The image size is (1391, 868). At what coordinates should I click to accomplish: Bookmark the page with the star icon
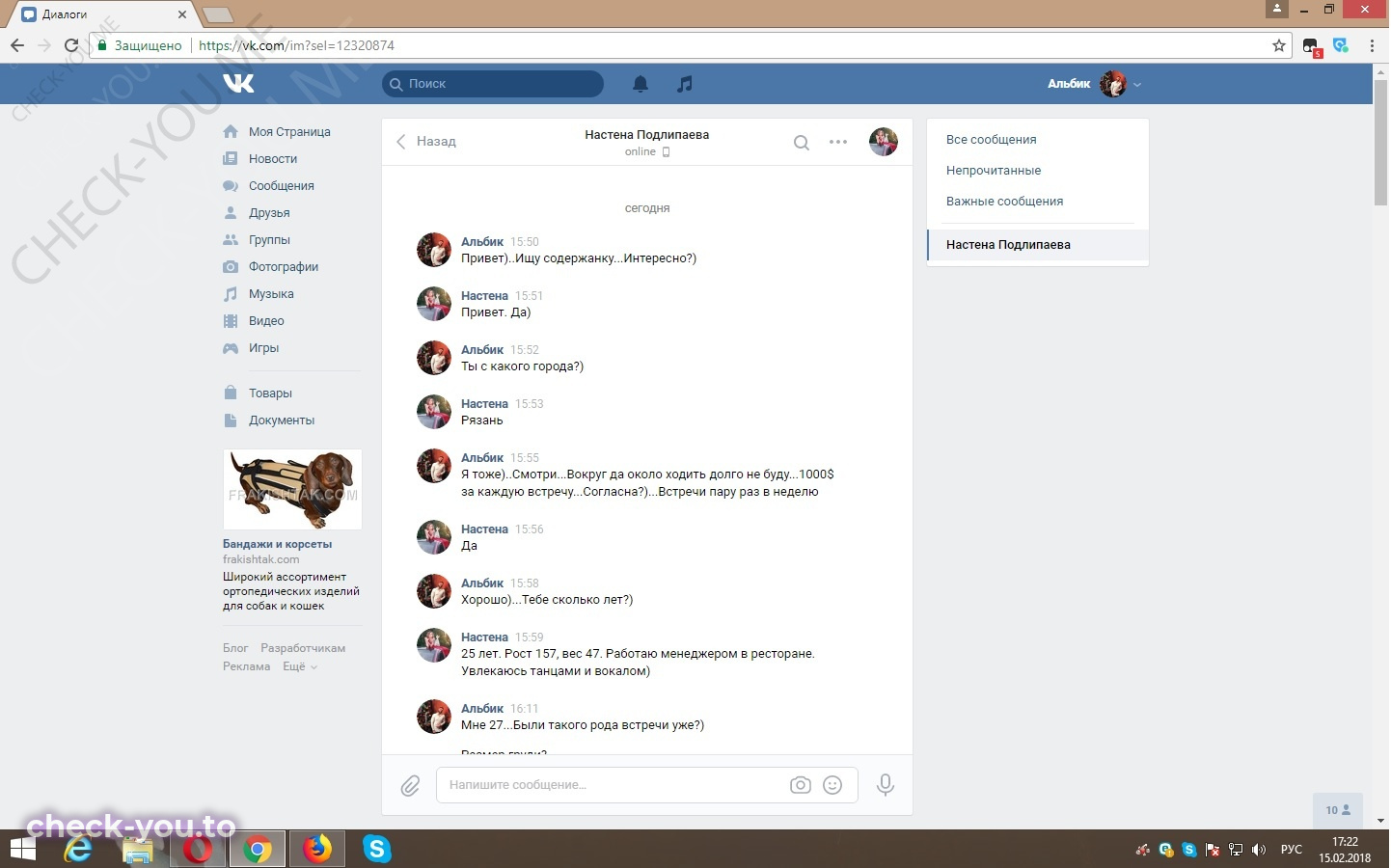point(1279,45)
